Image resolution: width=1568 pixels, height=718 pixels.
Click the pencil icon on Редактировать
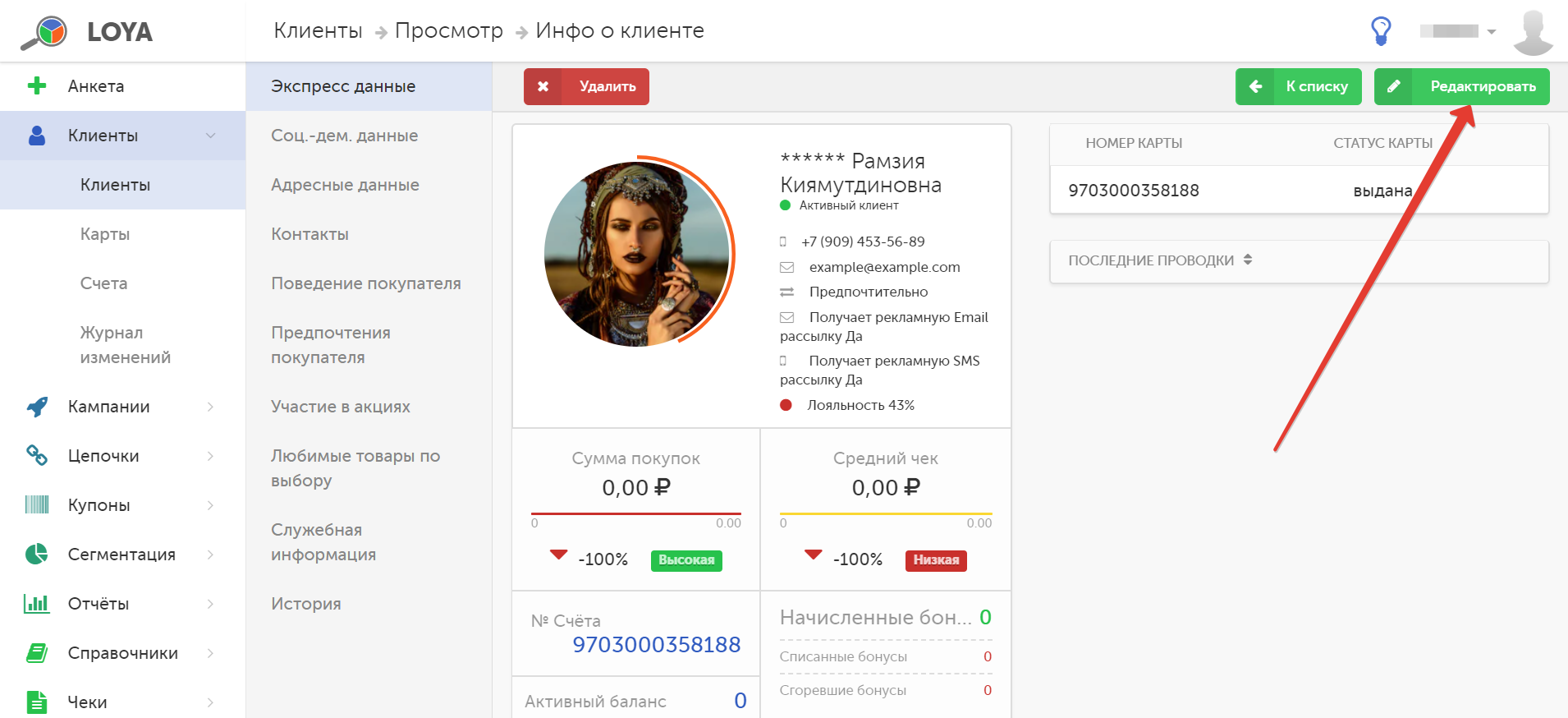[1393, 86]
